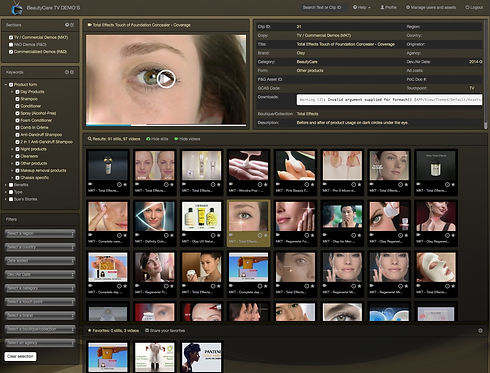Open the Select a region dropdown

(x=40, y=234)
